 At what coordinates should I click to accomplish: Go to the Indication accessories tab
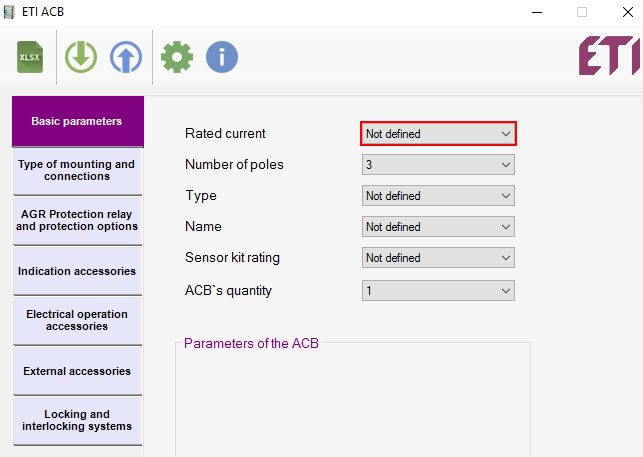click(77, 271)
